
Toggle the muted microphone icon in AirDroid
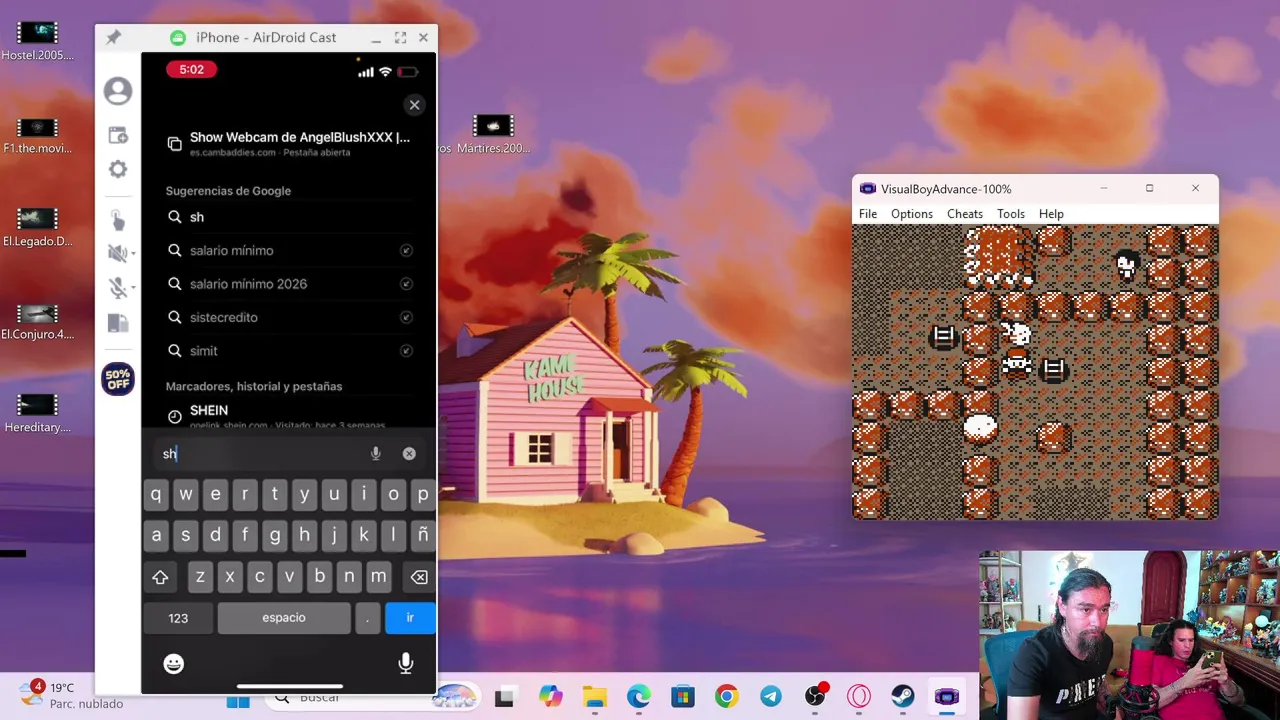click(x=116, y=288)
